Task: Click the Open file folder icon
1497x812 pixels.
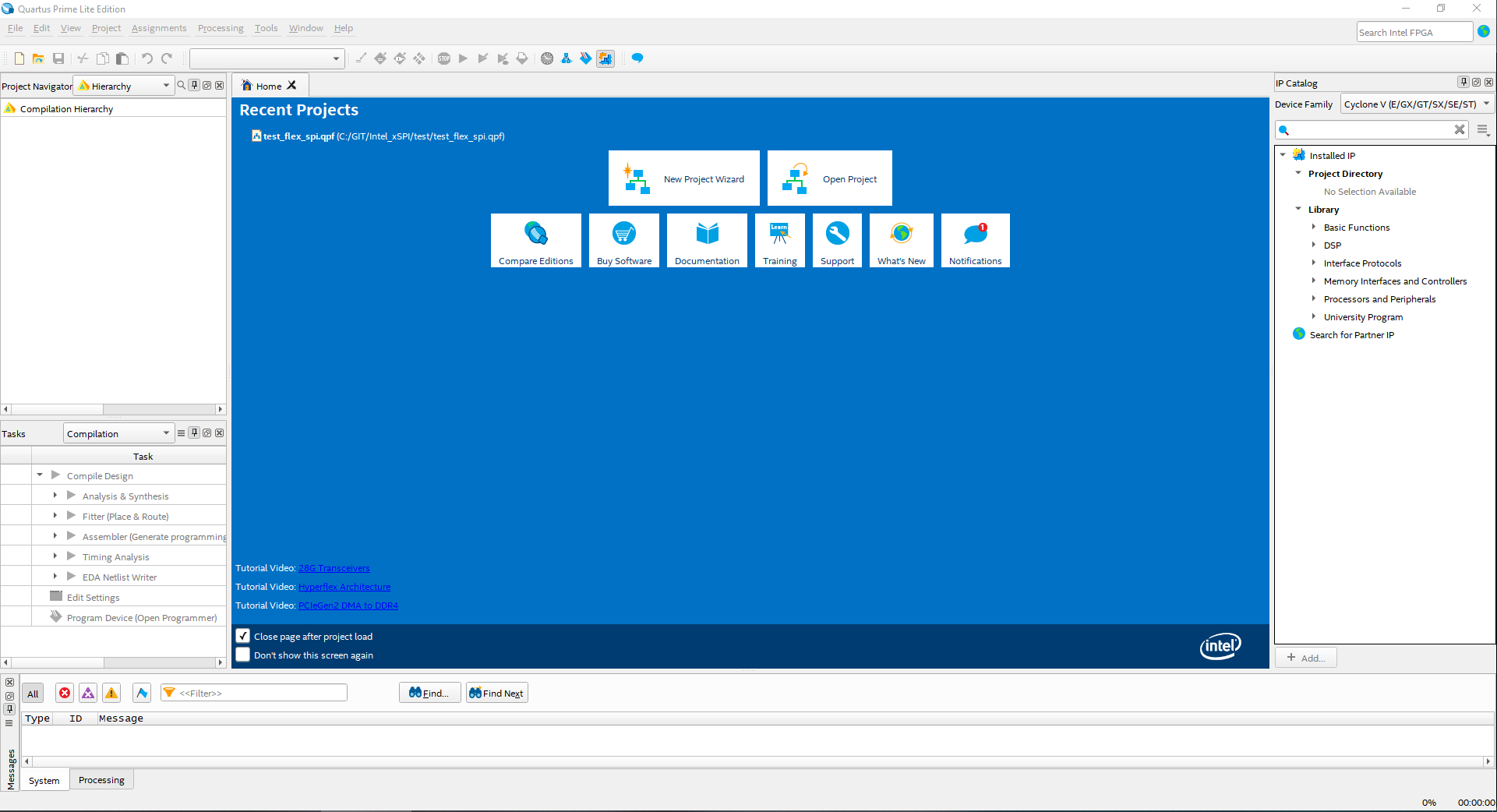Action: coord(38,58)
